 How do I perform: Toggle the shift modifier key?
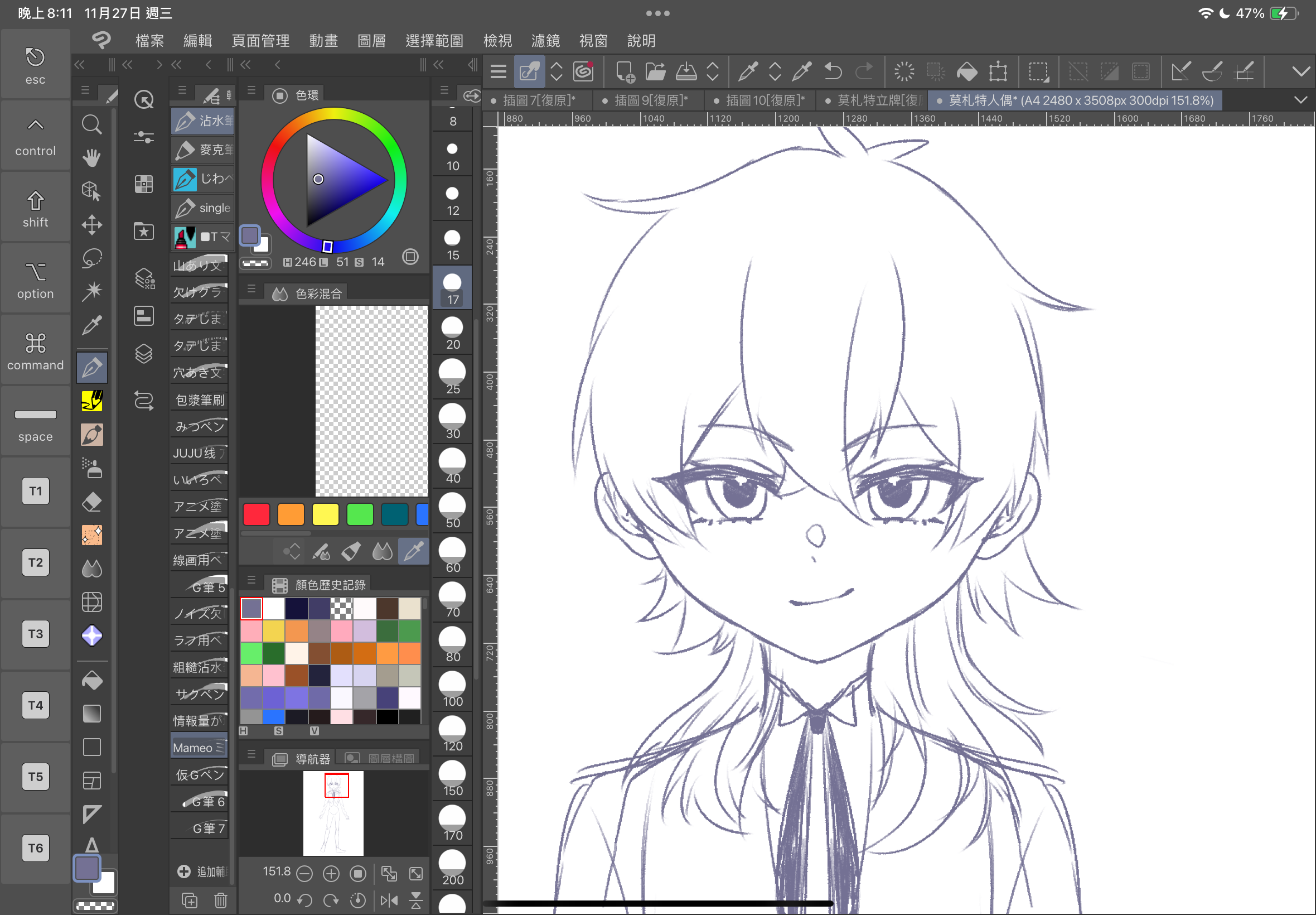coord(36,208)
